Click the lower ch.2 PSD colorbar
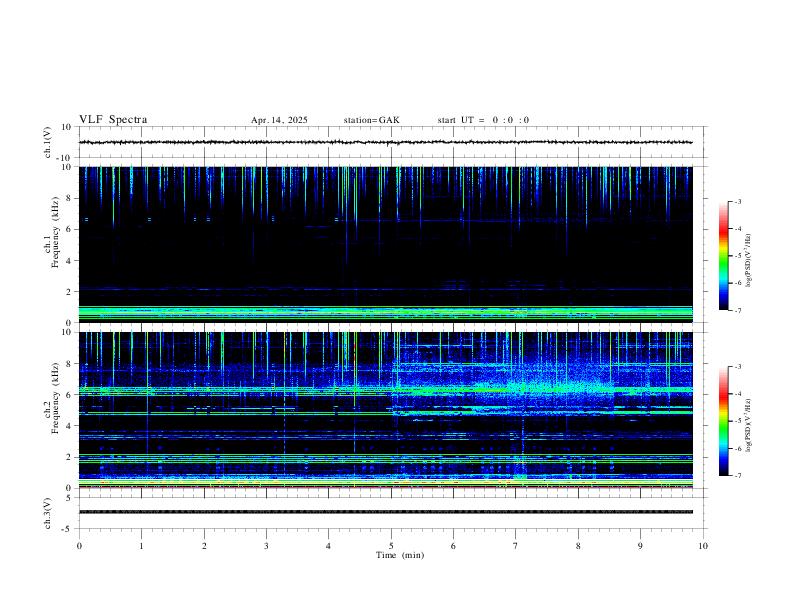This screenshot has height=612, width=792. point(723,421)
